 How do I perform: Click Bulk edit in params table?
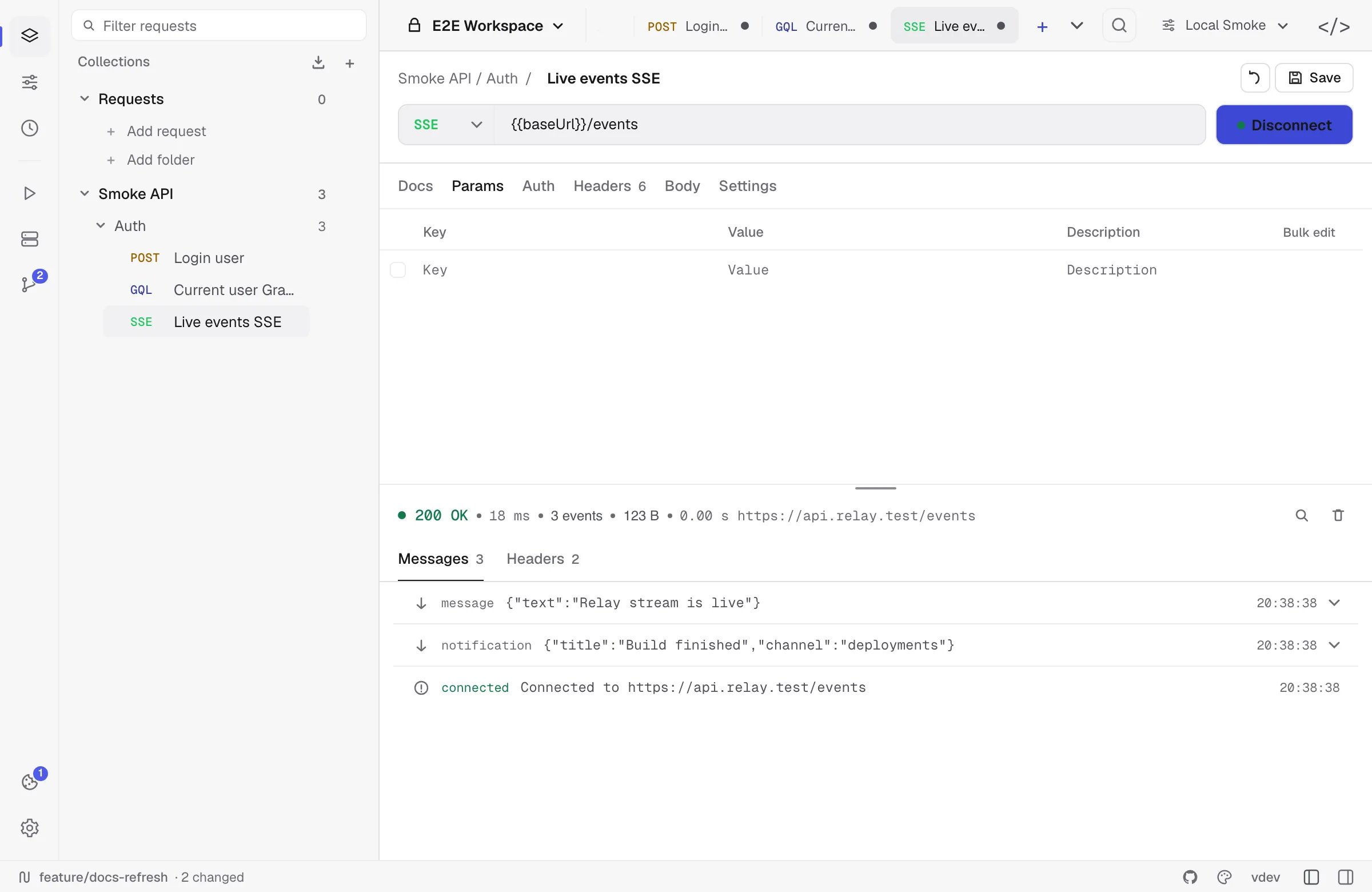coord(1309,232)
